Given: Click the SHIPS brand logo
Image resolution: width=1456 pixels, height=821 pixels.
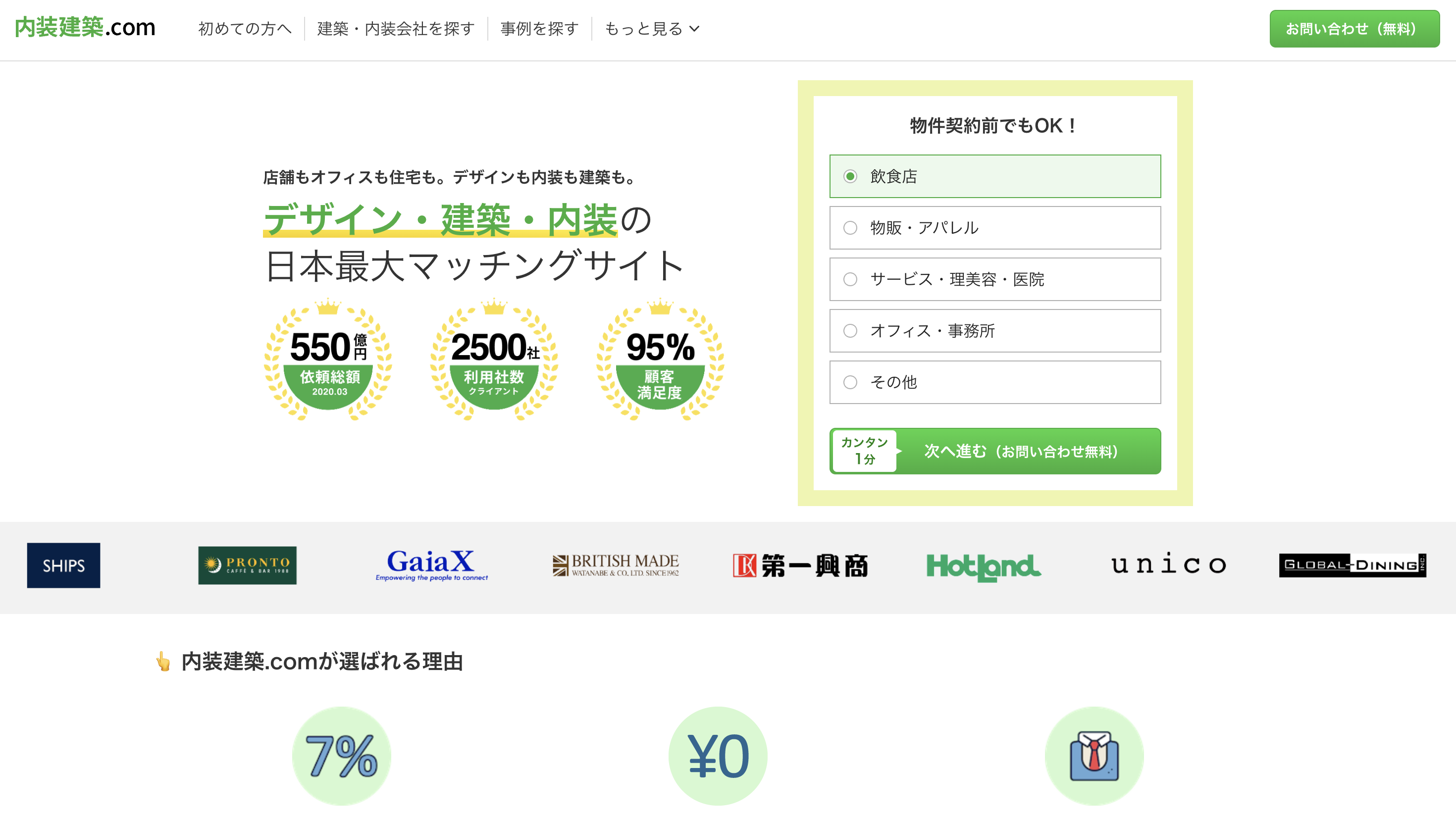Looking at the screenshot, I should (x=63, y=565).
